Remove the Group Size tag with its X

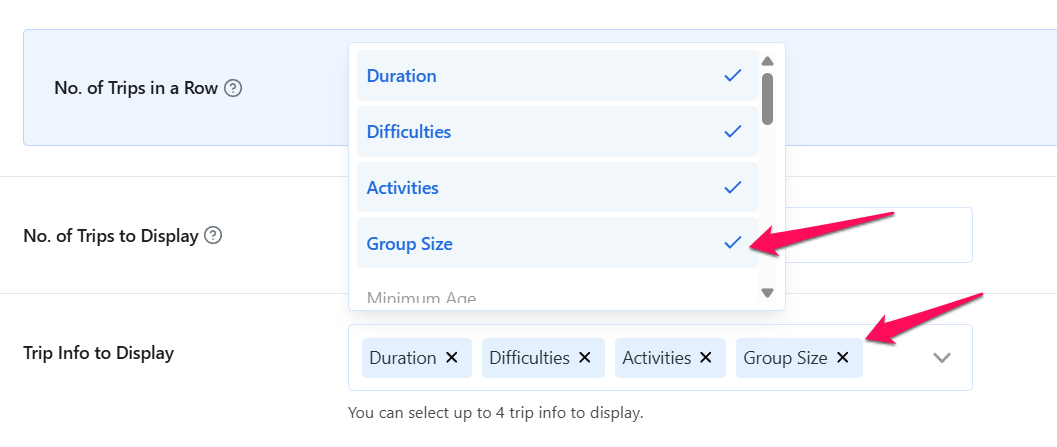pyautogui.click(x=842, y=358)
